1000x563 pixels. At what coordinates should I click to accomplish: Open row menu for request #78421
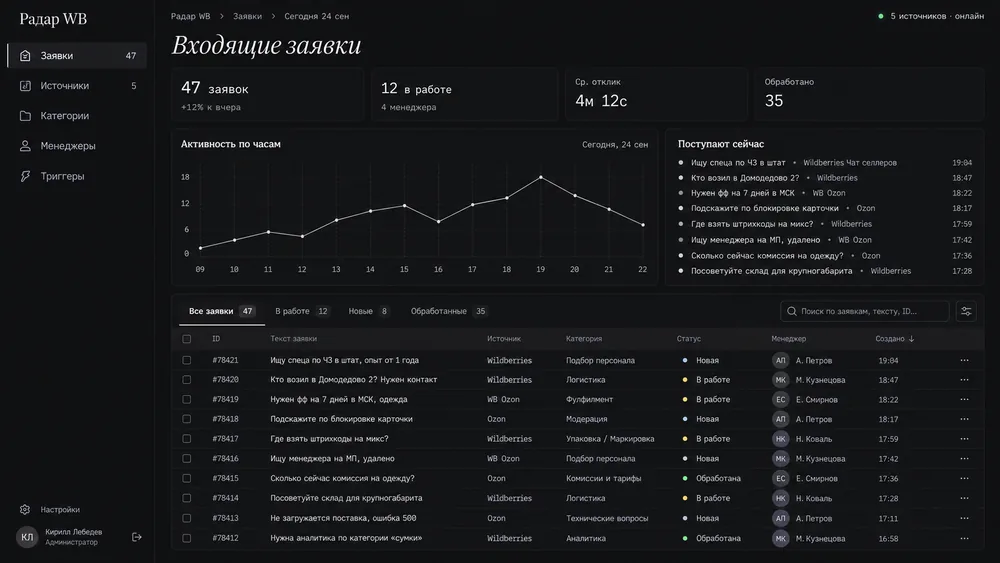(x=964, y=360)
